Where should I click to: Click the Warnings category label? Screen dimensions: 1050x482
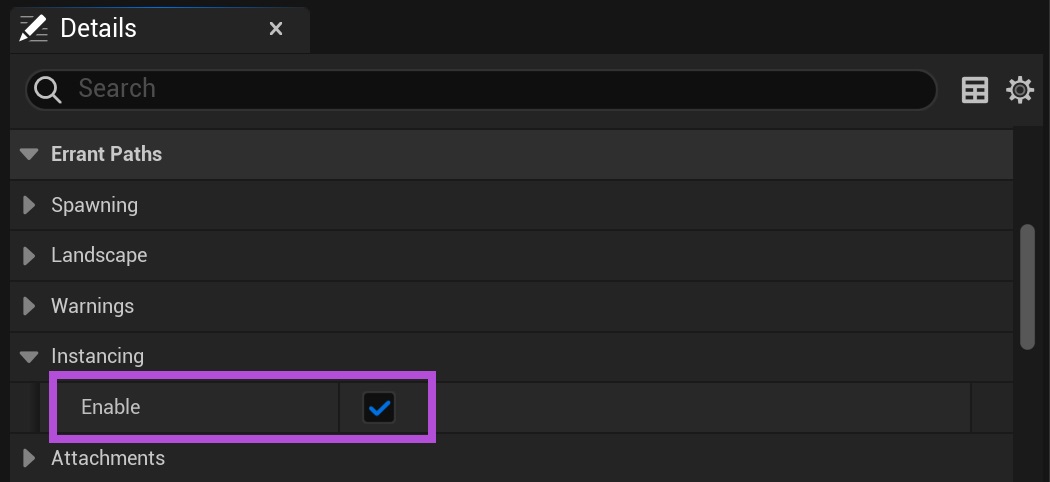click(x=92, y=306)
